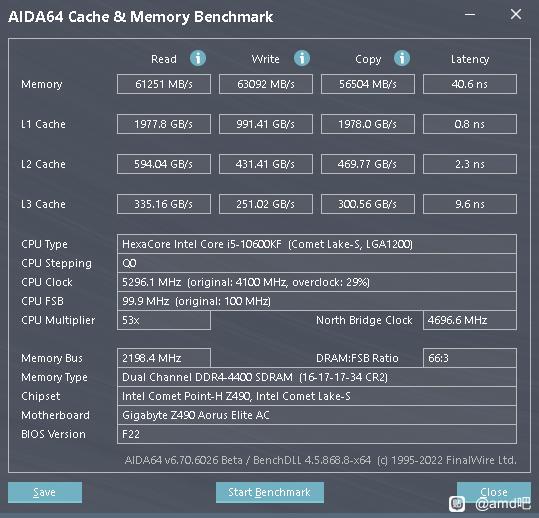
Task: Select the DRAM:FSB Ratio 66:3 field
Action: click(x=470, y=358)
